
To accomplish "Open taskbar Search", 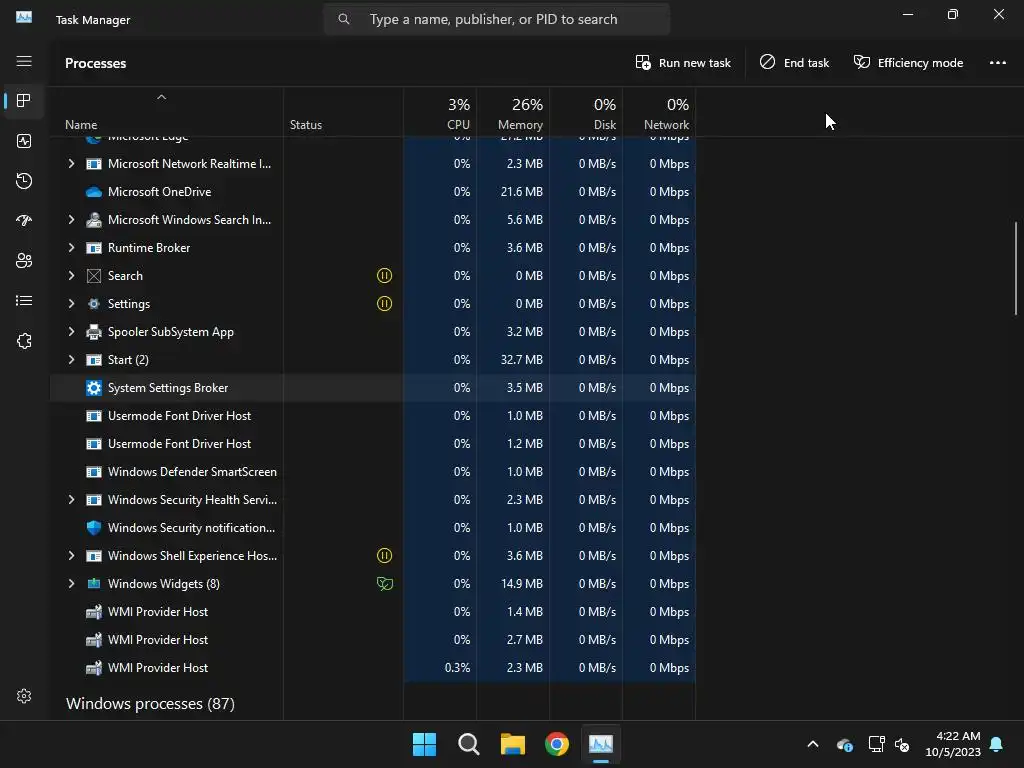I will coord(468,744).
